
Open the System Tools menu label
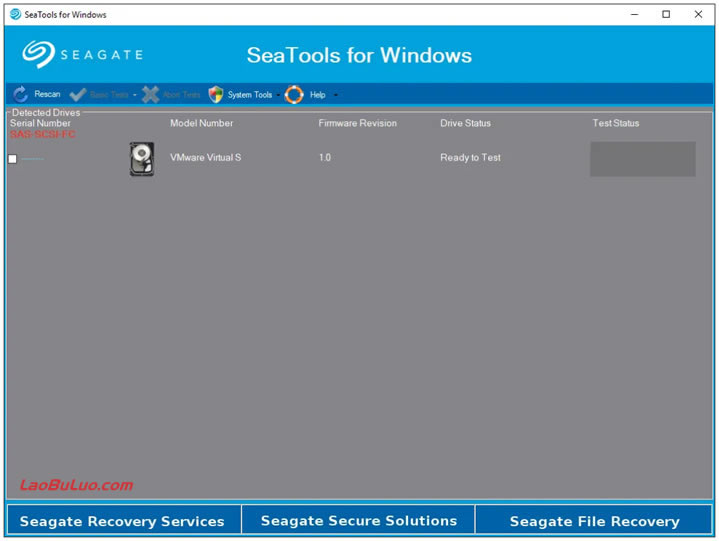pyautogui.click(x=250, y=94)
